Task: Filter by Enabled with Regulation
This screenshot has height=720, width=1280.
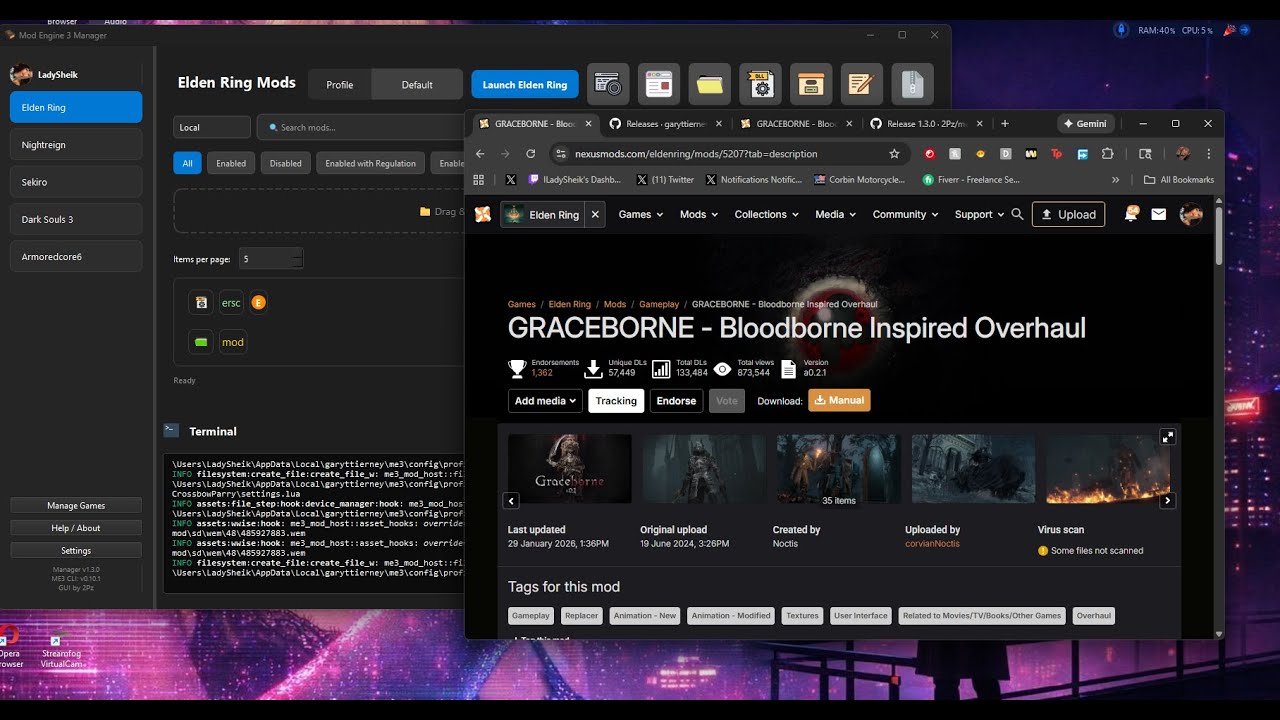Action: [370, 163]
